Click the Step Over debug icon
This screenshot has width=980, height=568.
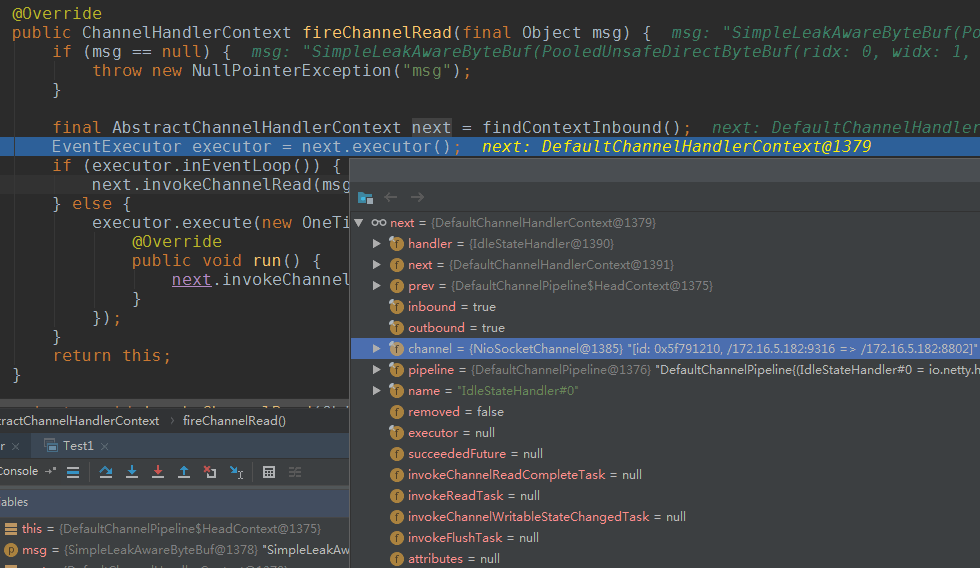pos(106,472)
